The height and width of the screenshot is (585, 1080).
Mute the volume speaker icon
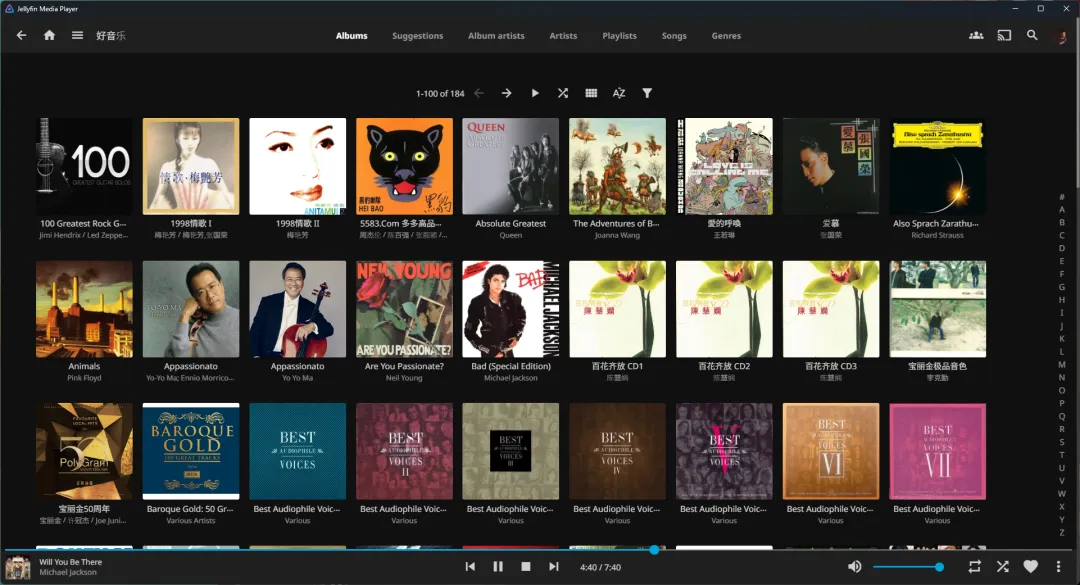click(854, 566)
